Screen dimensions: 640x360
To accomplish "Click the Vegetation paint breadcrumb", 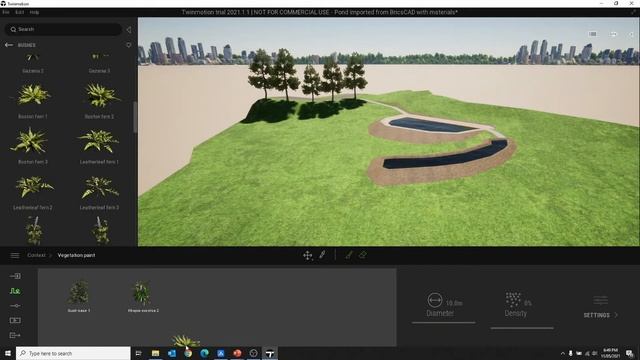I will (76, 255).
